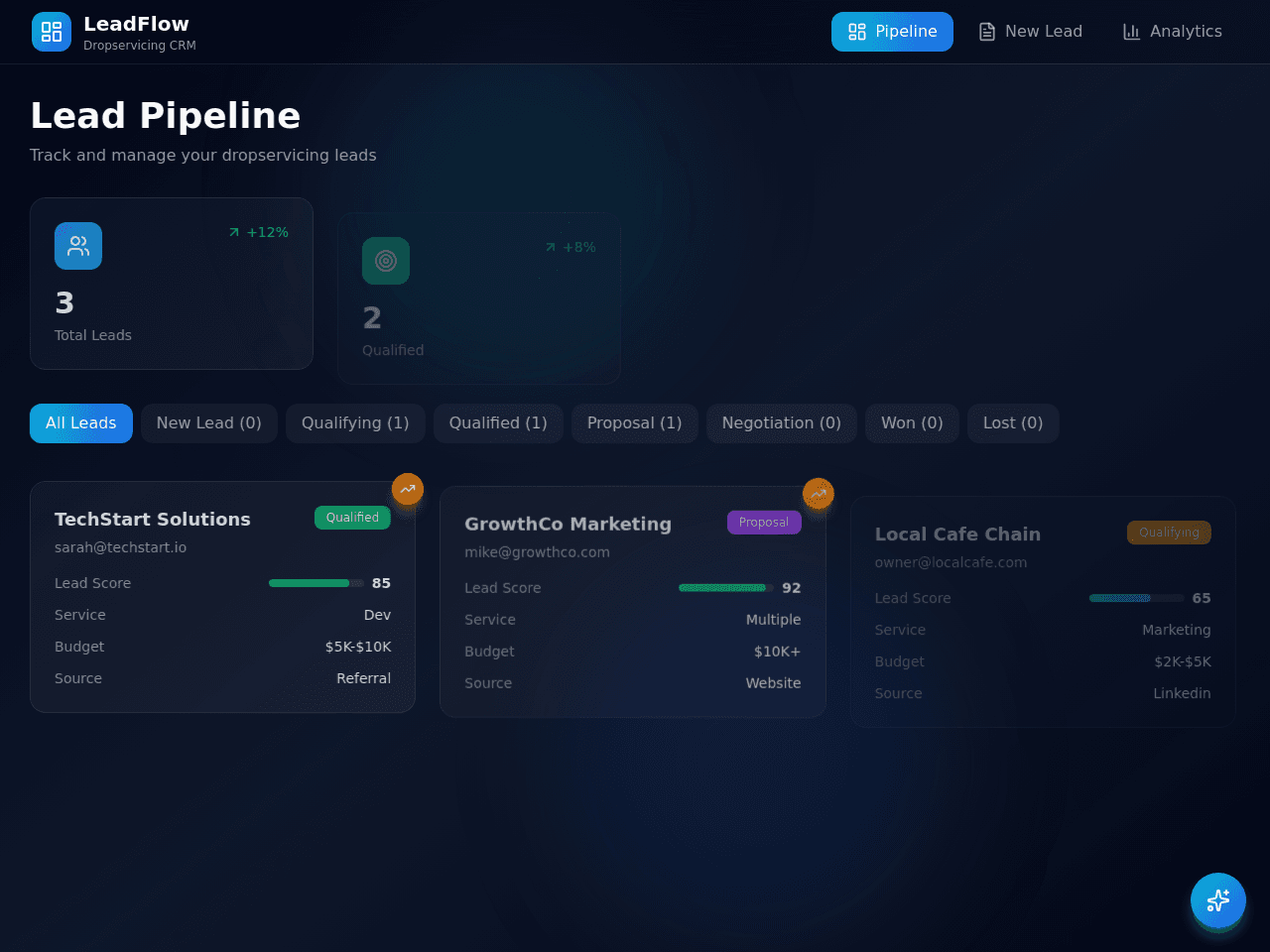Click the Proposal status badge on GrowthCo

pos(764,523)
